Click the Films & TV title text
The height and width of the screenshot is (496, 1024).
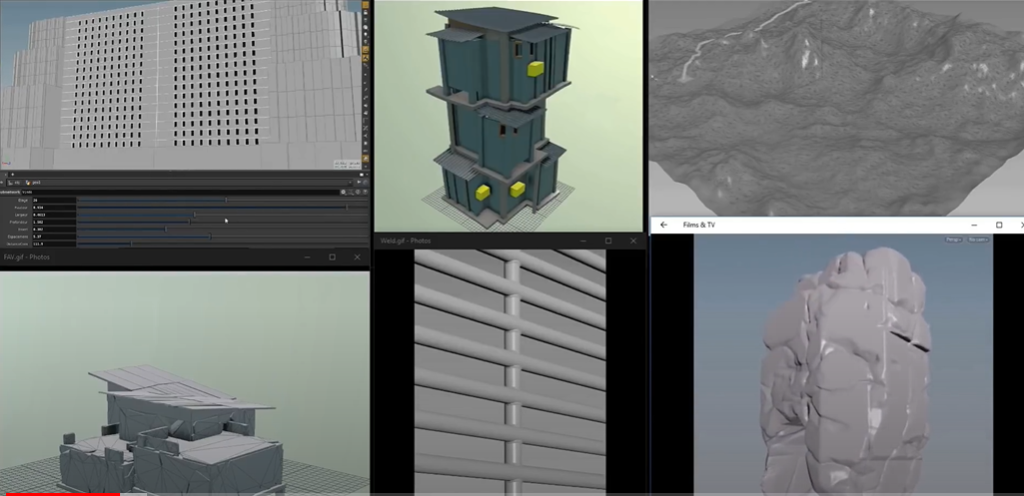tap(699, 225)
